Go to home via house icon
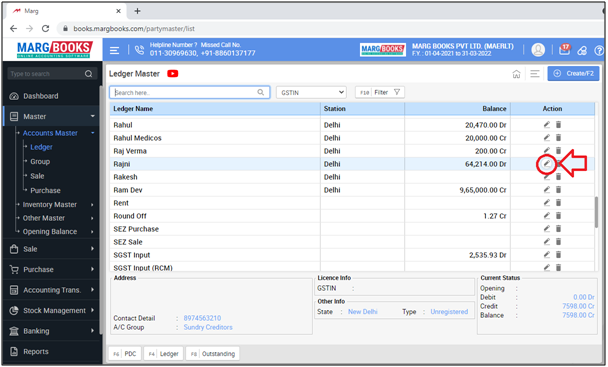Image resolution: width=608 pixels, height=367 pixels. 516,74
